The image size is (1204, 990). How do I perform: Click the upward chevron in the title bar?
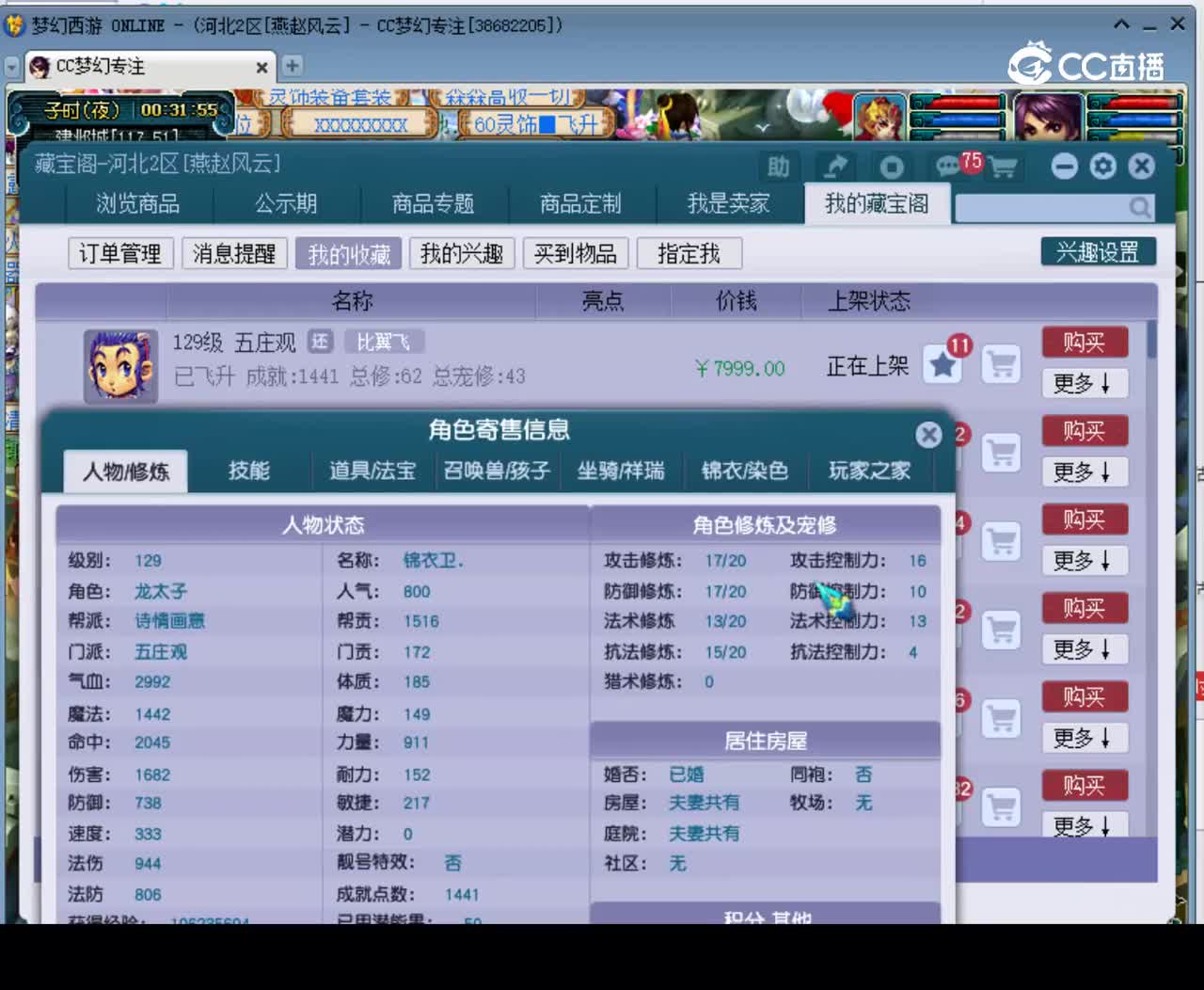click(1121, 24)
